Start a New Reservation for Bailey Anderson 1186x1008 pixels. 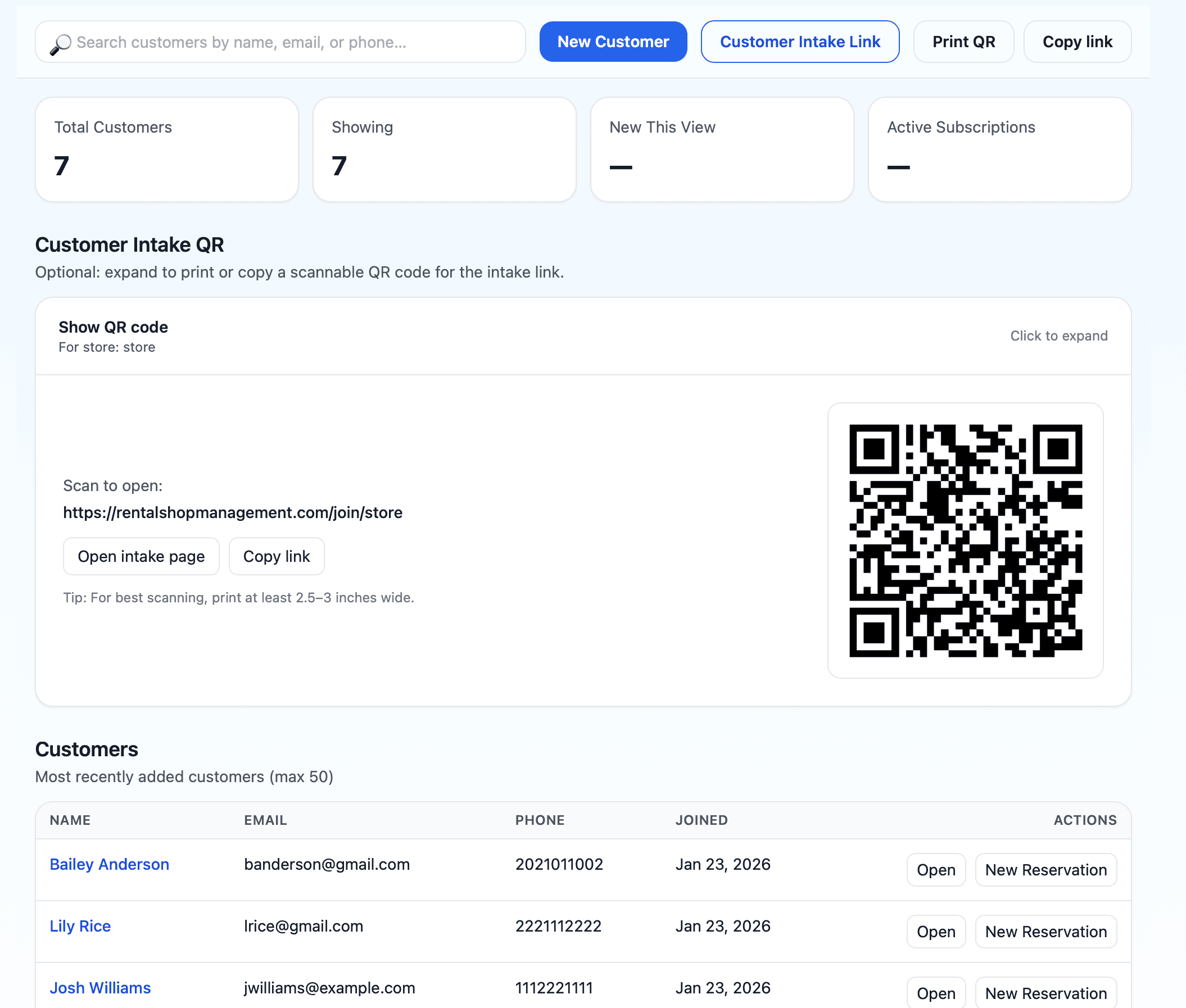(x=1045, y=869)
